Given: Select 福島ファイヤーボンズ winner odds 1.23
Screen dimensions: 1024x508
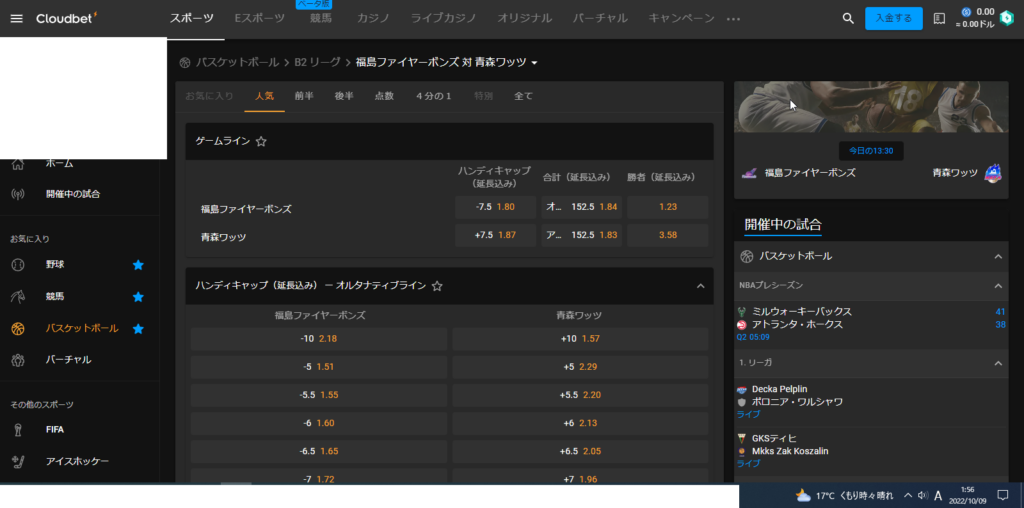Looking at the screenshot, I should pyautogui.click(x=668, y=207).
